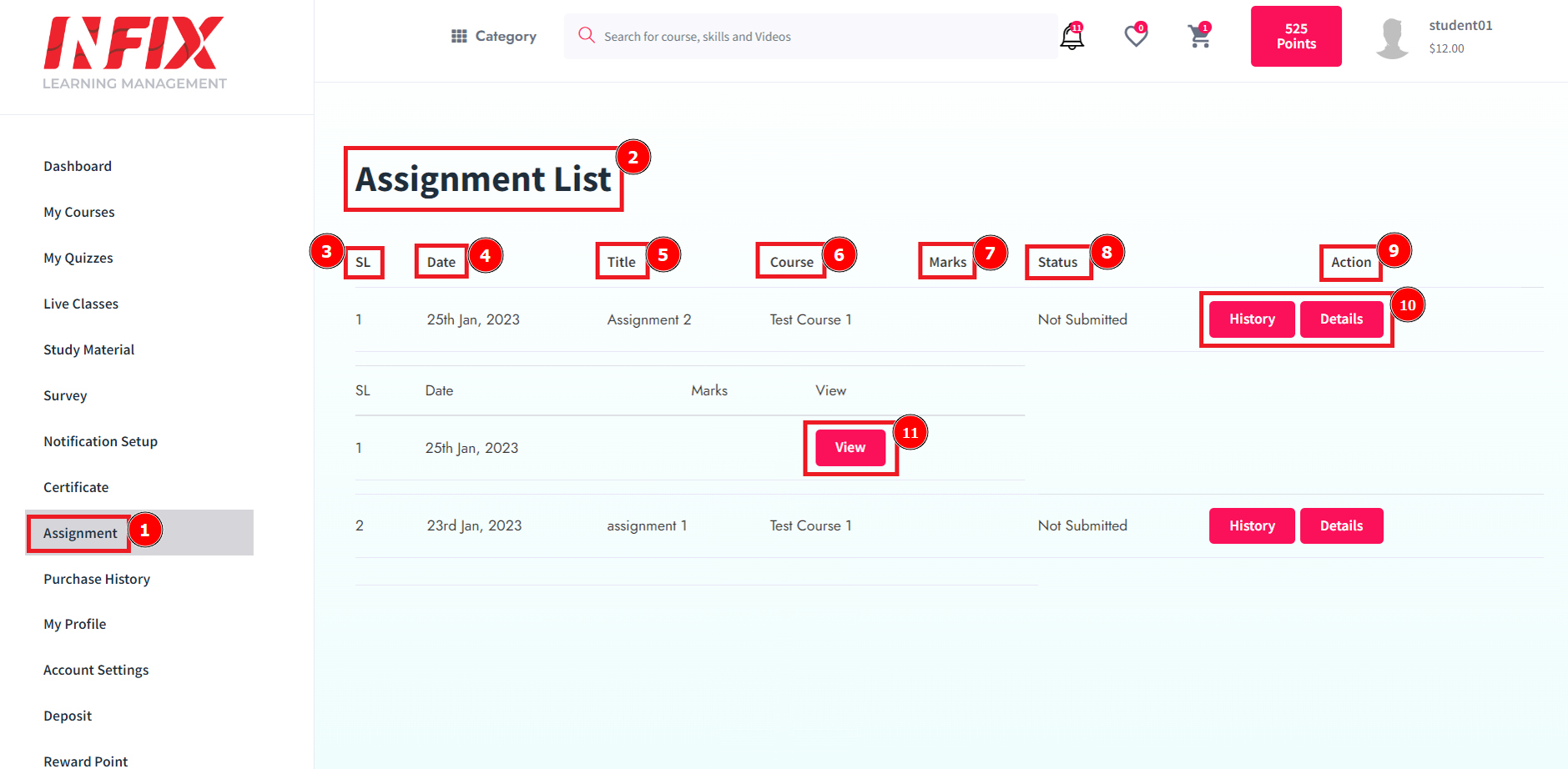Click History for Assignment 2
The width and height of the screenshot is (1568, 769).
point(1251,319)
